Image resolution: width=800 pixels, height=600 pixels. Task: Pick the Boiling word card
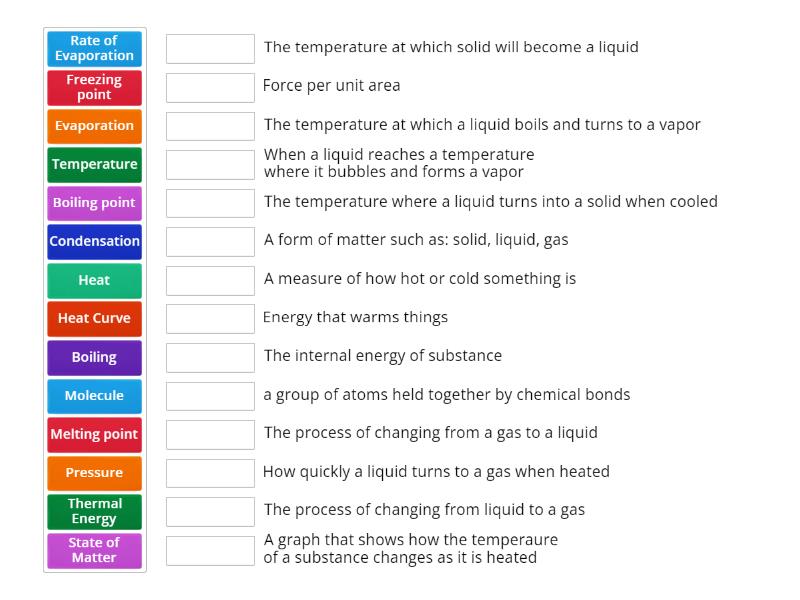point(94,357)
